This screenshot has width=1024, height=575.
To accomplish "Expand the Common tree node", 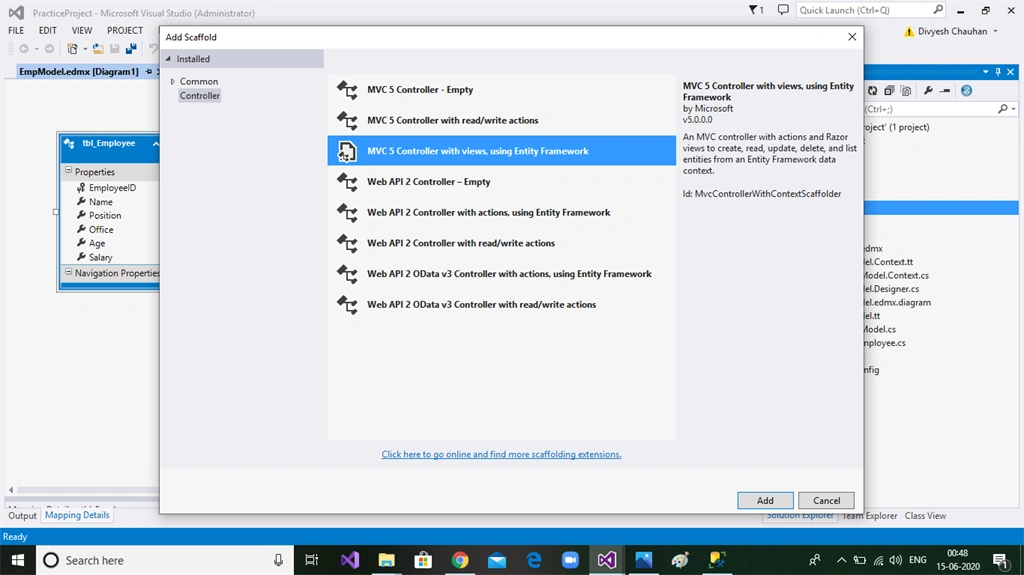I will pyautogui.click(x=172, y=82).
